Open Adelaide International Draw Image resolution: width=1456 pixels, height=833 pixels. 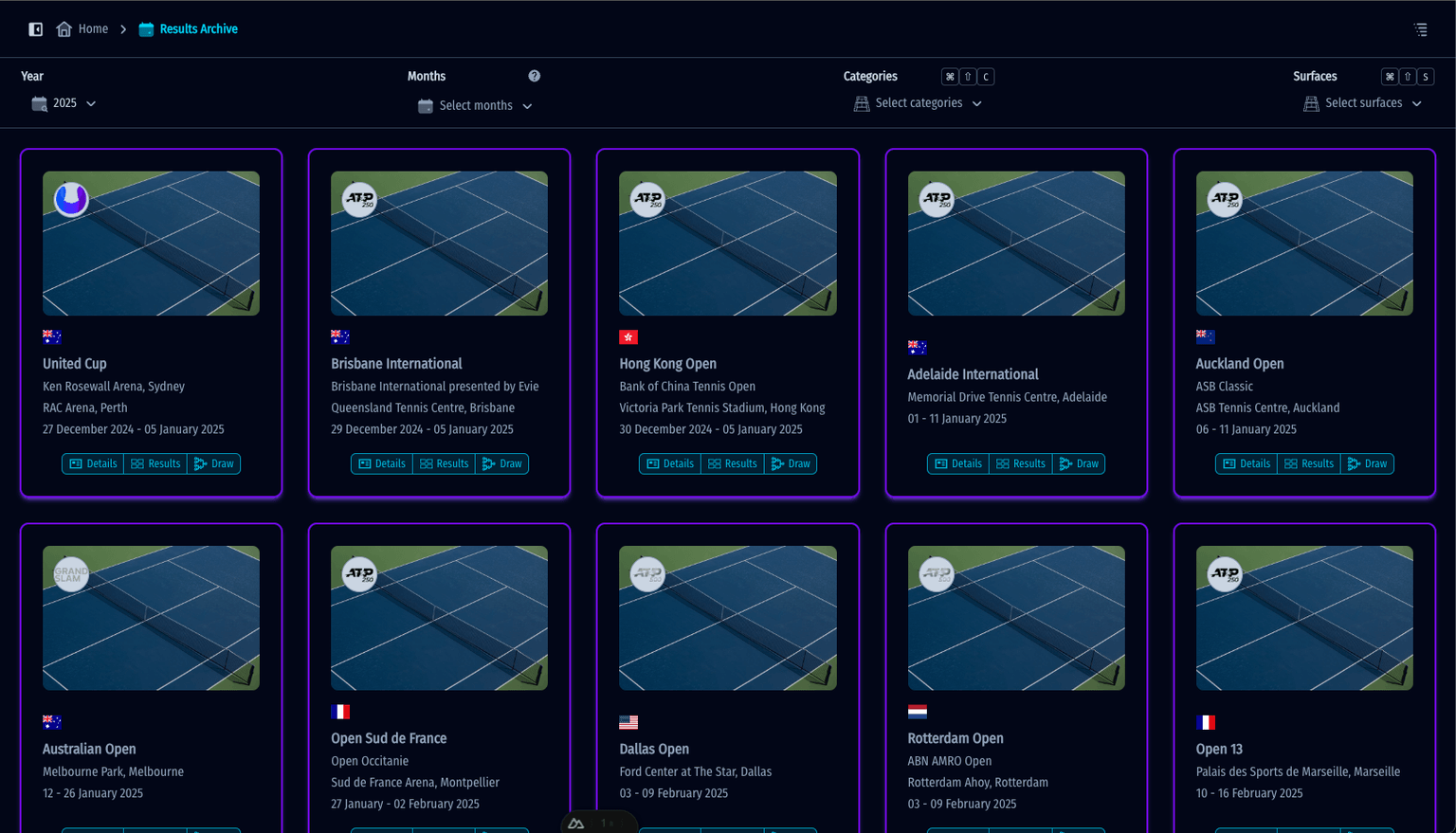[1079, 463]
